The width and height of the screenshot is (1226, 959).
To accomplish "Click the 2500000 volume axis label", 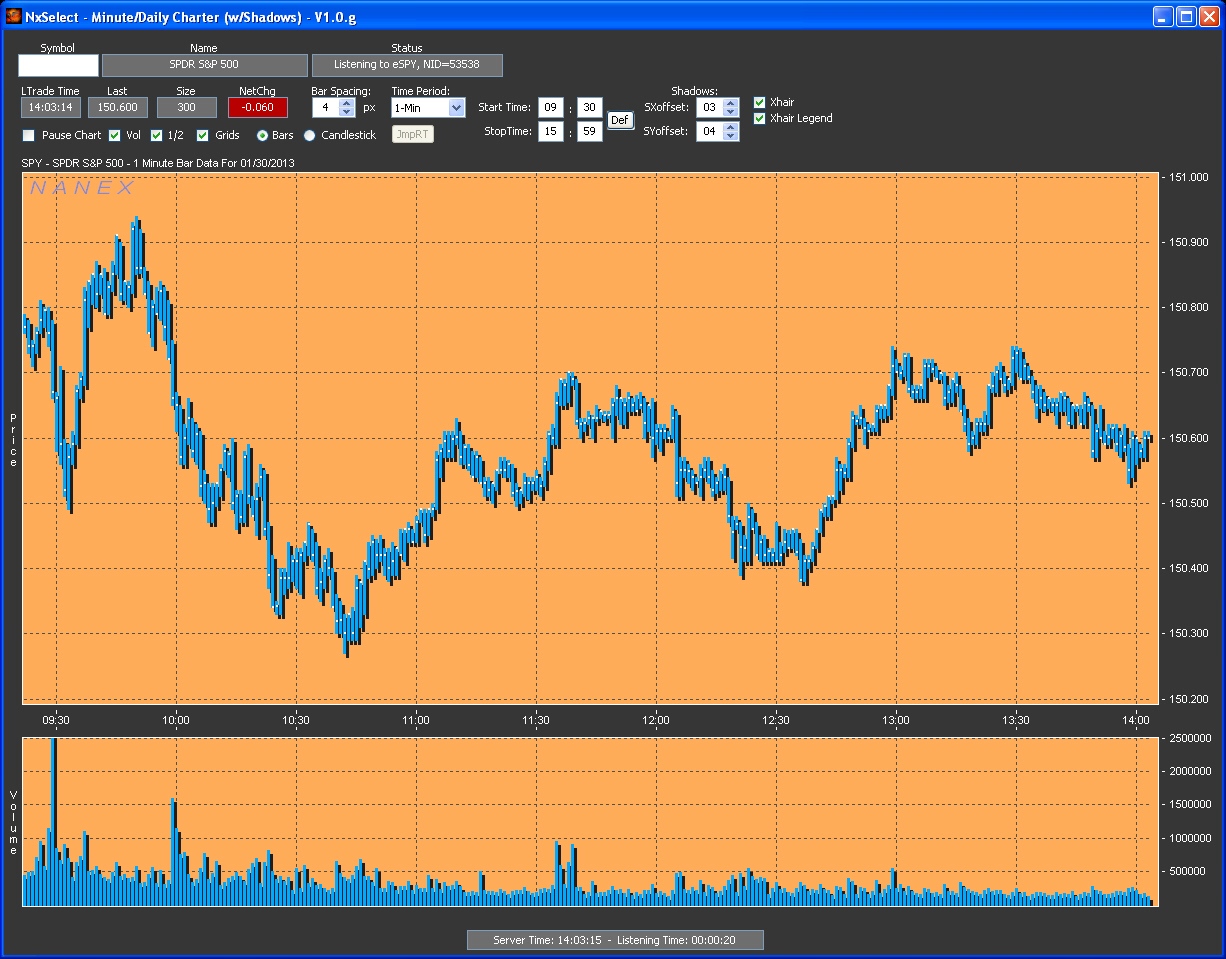I will pos(1189,738).
